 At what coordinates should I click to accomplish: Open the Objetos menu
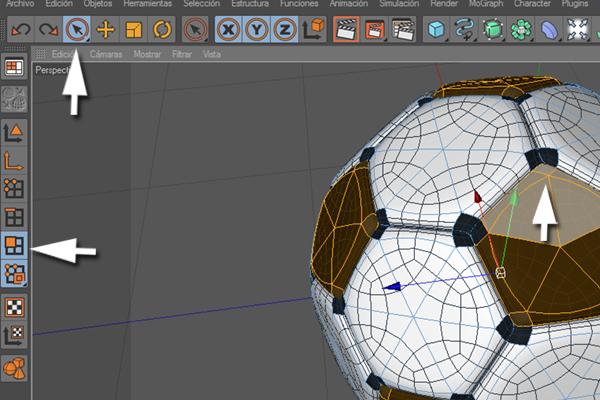tap(98, 4)
